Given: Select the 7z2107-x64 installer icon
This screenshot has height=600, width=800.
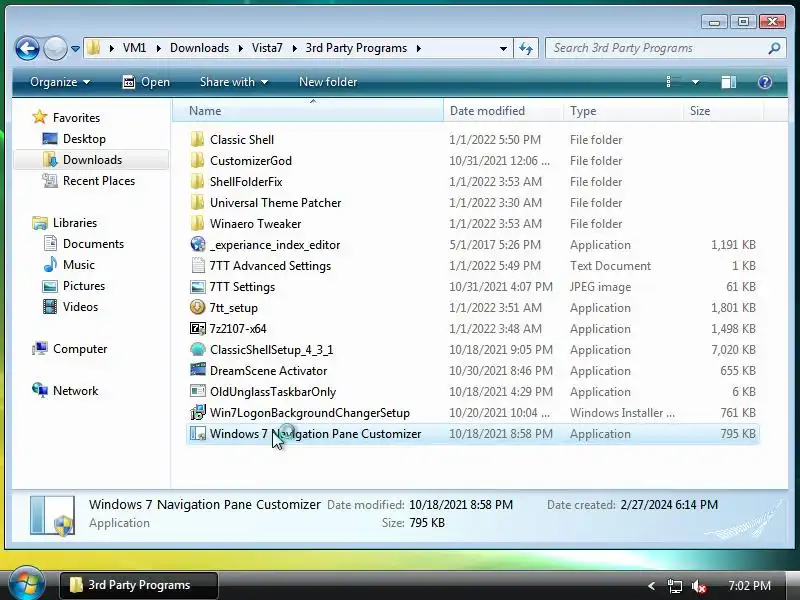Looking at the screenshot, I should 197,329.
